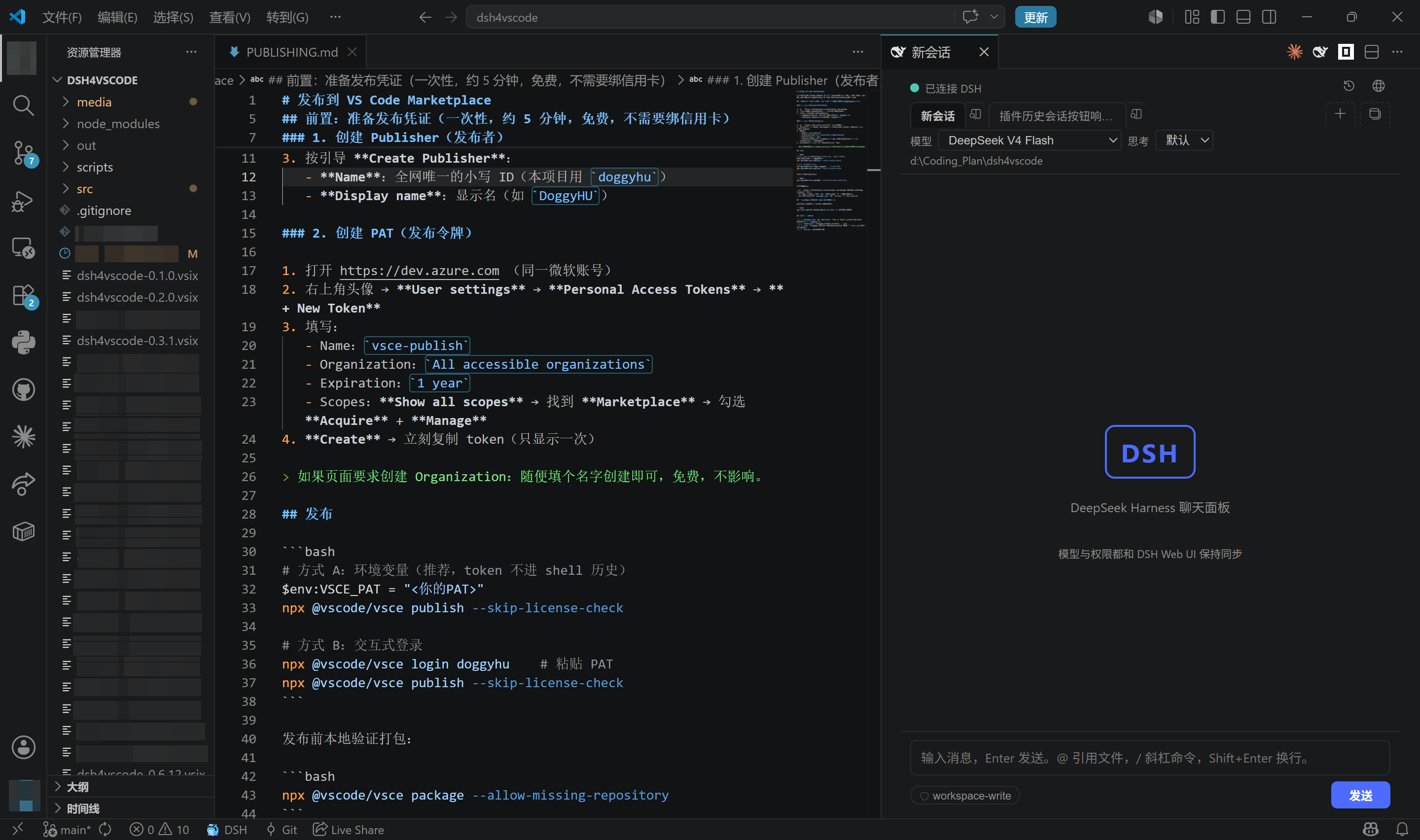Click the pop-out icon beside 插件历史会话 tab
The width and height of the screenshot is (1420, 840).
tap(1136, 114)
